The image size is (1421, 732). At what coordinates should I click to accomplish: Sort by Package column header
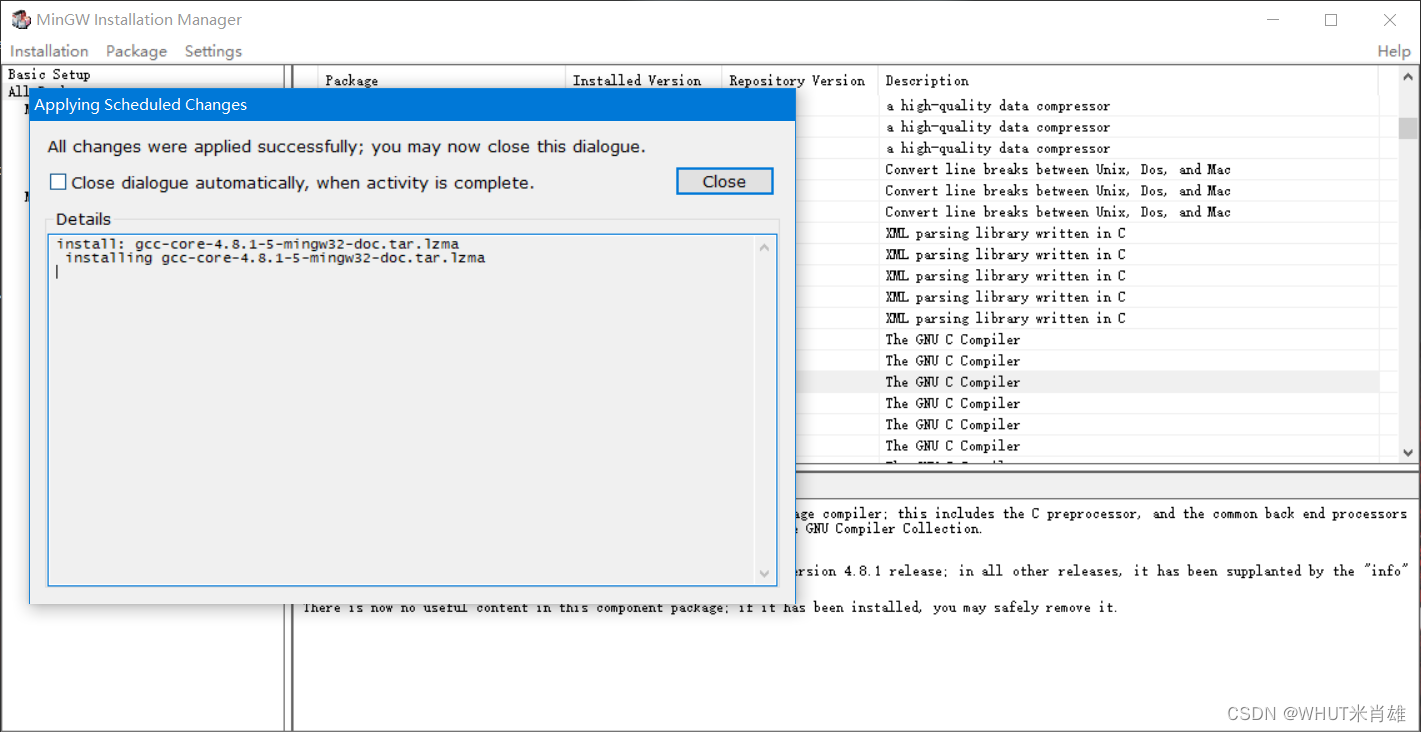coord(441,80)
